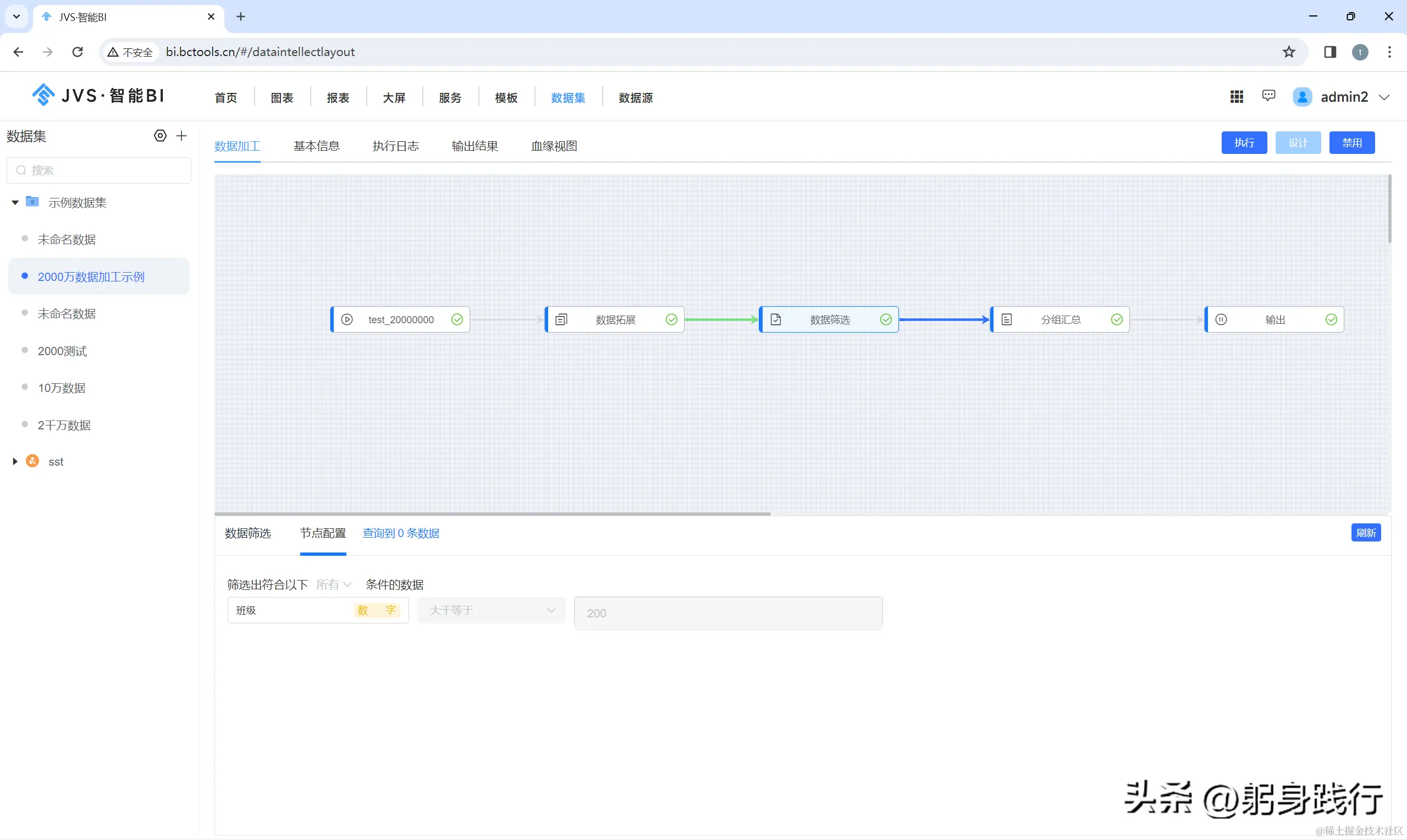Image resolution: width=1407 pixels, height=840 pixels.
Task: Open the 所有 condition dropdown
Action: coord(334,585)
